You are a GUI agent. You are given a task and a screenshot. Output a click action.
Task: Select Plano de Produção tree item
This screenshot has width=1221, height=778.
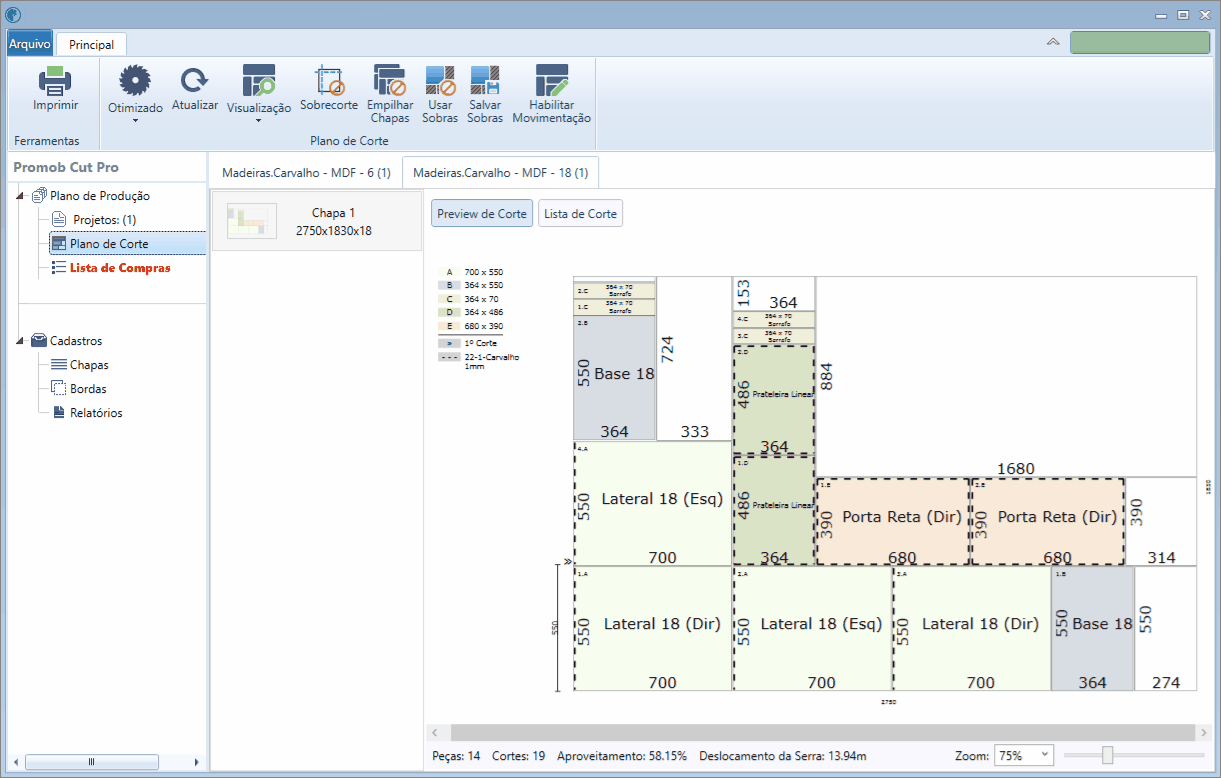(100, 196)
